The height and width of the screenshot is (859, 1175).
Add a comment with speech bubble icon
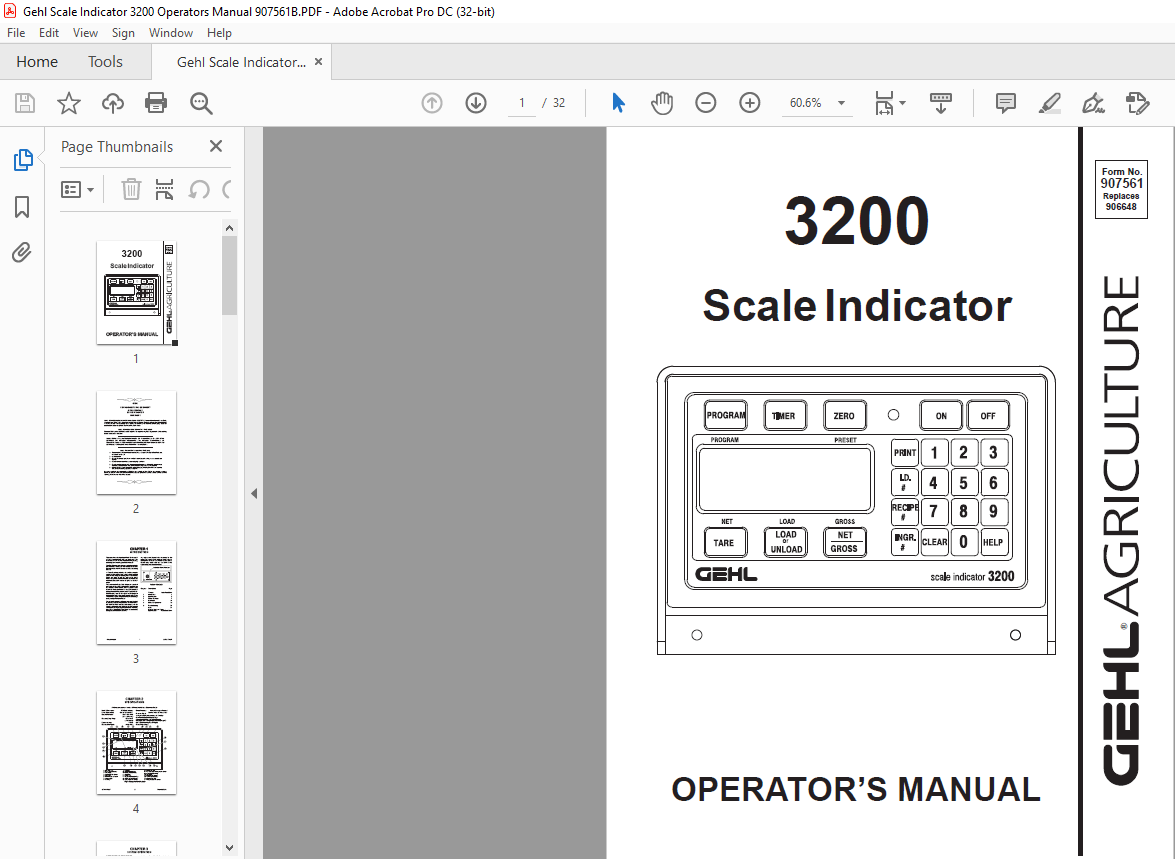click(1006, 103)
